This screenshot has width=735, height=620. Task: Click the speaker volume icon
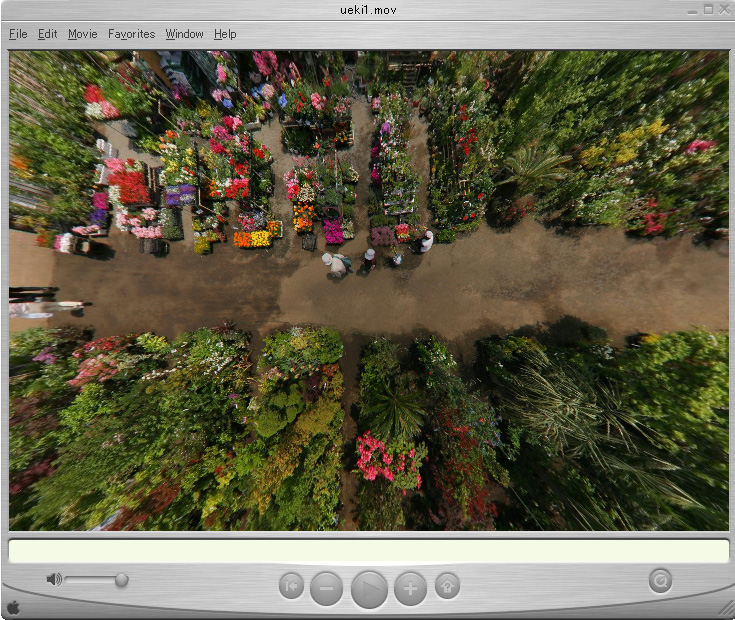click(x=54, y=580)
